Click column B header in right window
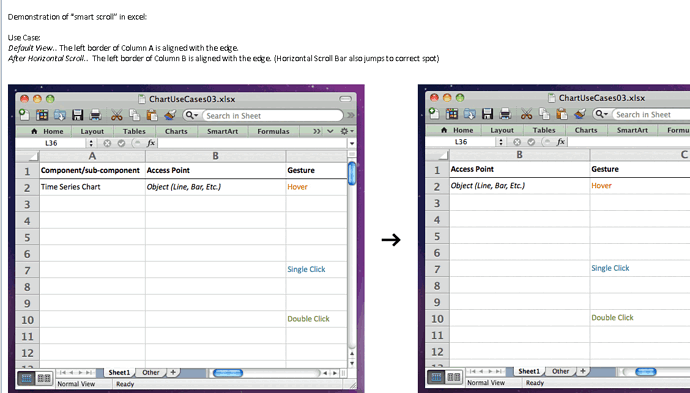 [520, 154]
